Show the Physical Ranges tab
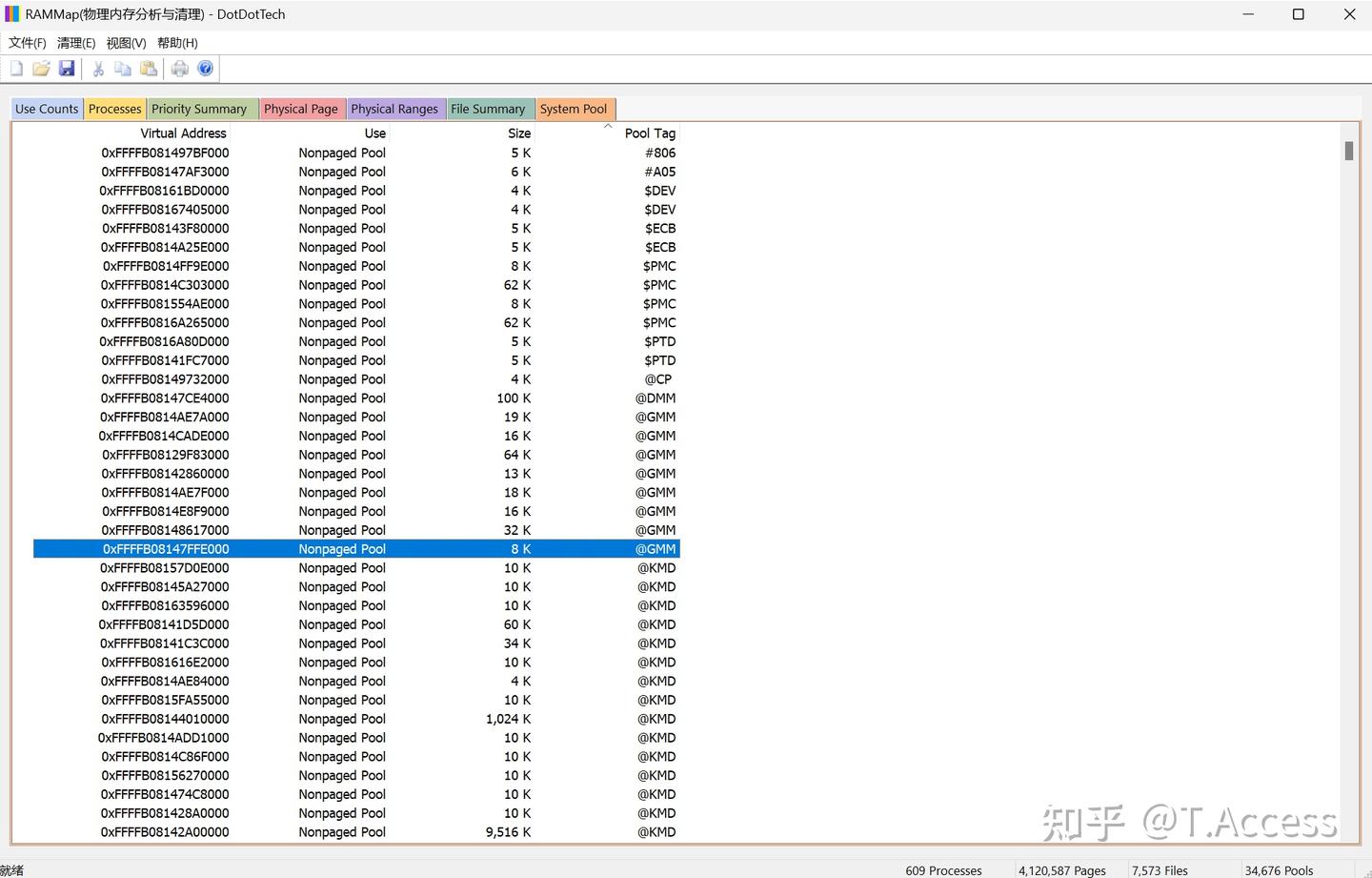The width and height of the screenshot is (1372, 878). coord(394,109)
